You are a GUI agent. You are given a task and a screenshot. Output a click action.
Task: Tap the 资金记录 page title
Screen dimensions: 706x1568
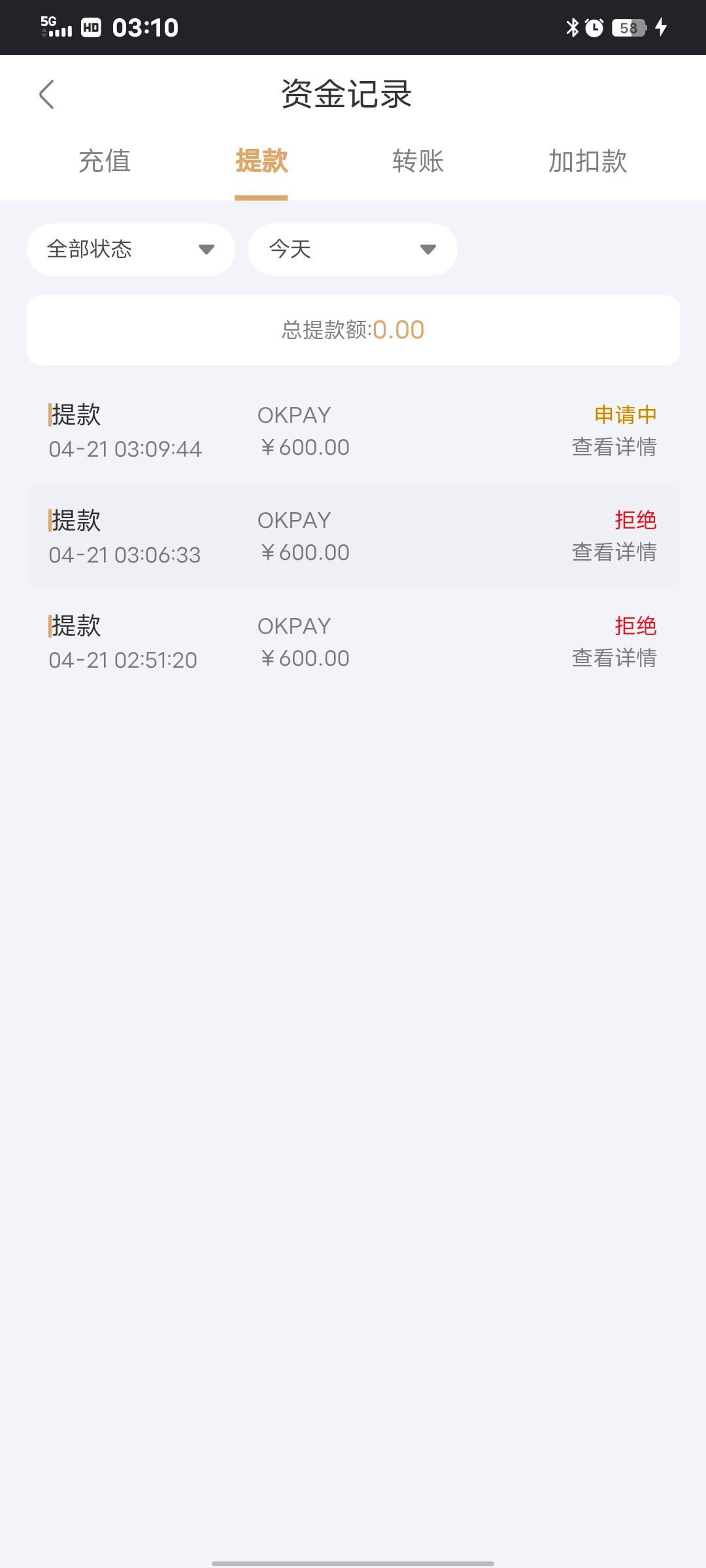[346, 95]
